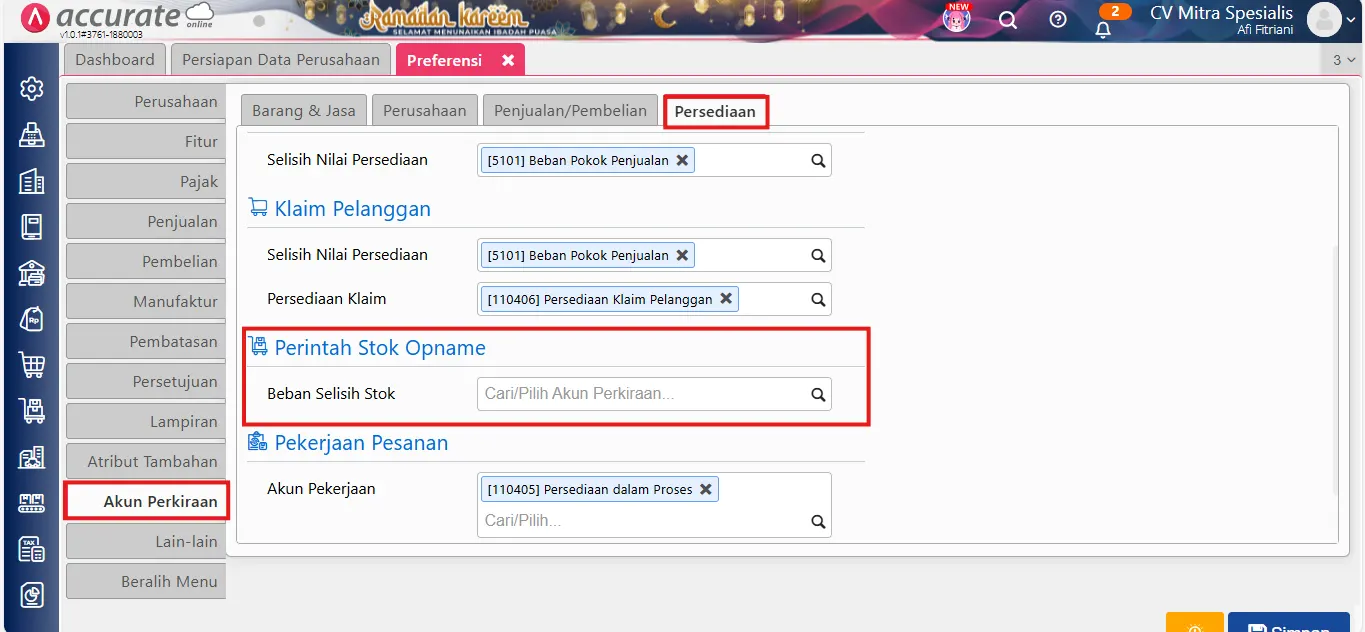The image size is (1365, 632).
Task: Switch to the Barang & Jasa tab
Action: 303,110
